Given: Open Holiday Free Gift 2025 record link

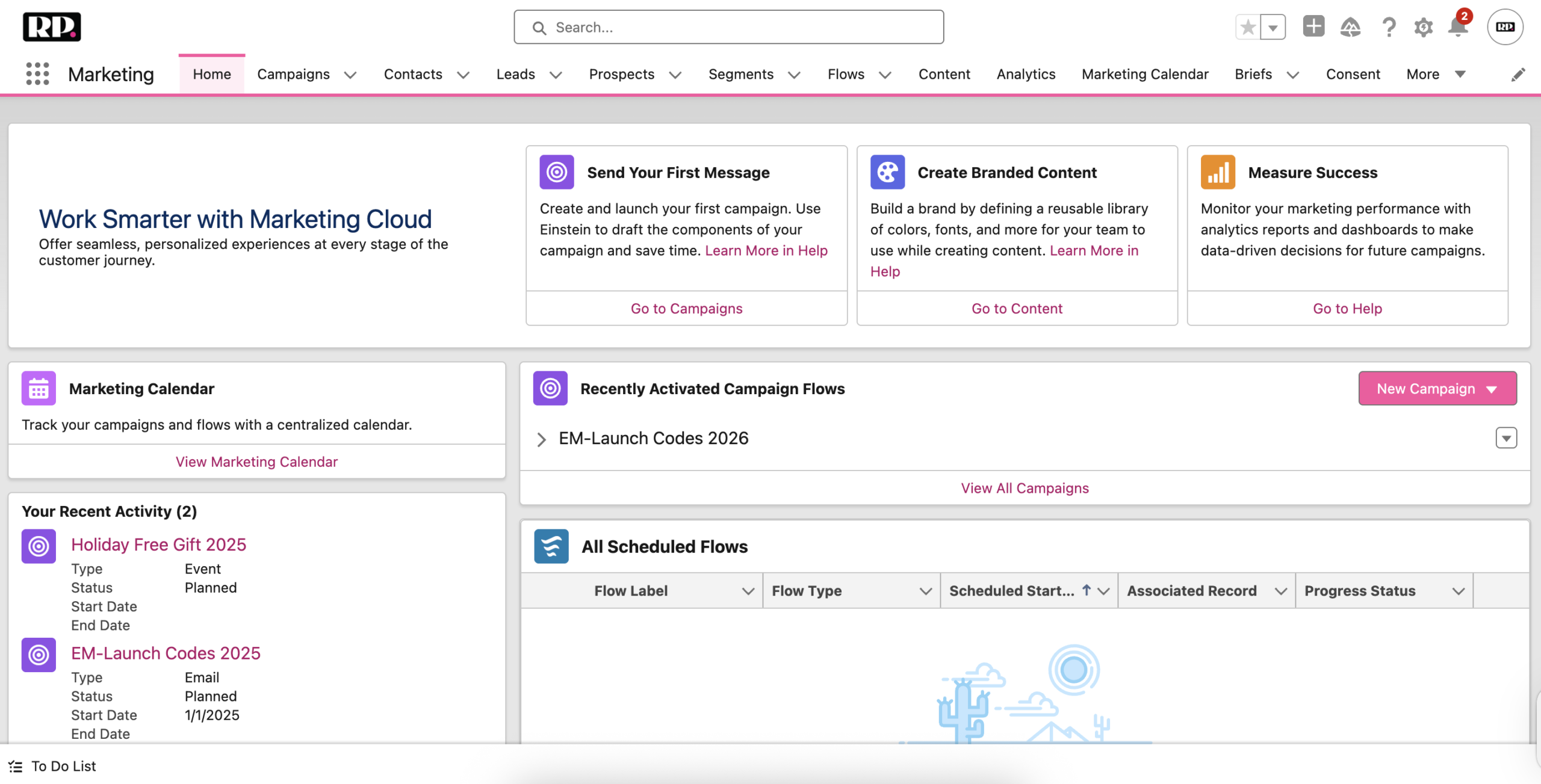Looking at the screenshot, I should click(x=159, y=545).
